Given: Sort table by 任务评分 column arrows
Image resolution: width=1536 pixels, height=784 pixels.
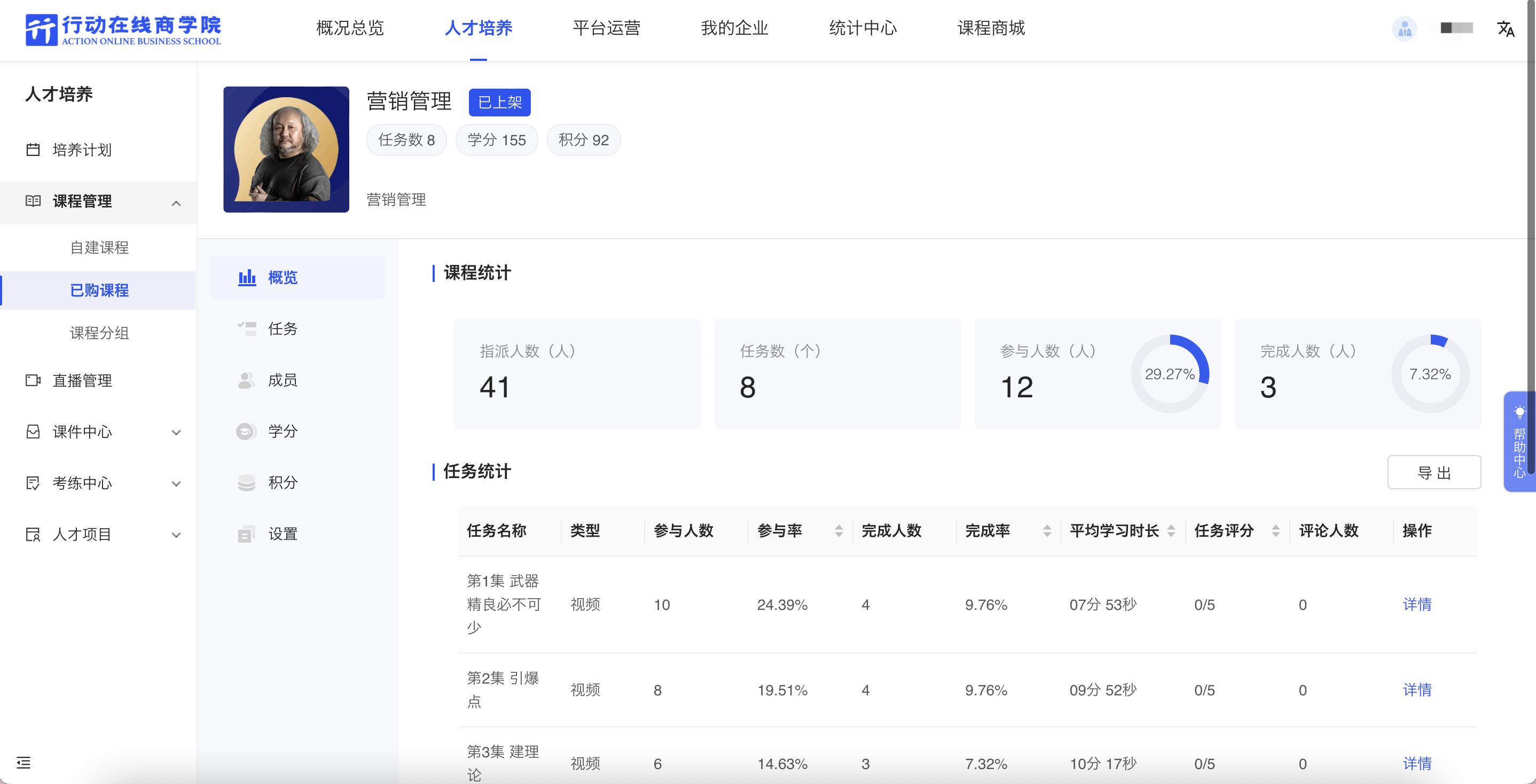Looking at the screenshot, I should (1275, 531).
